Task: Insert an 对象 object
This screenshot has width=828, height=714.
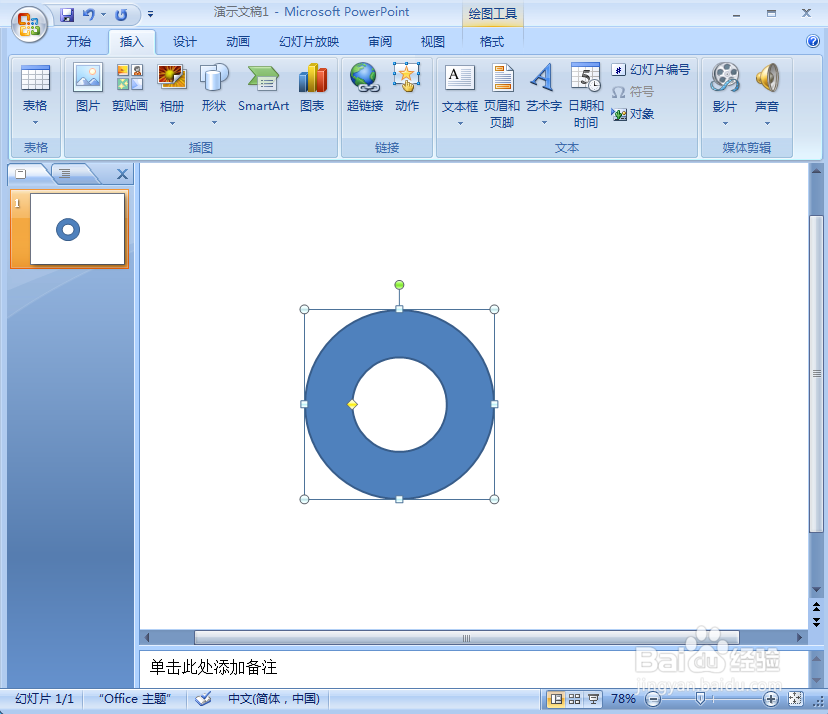Action: pos(633,114)
